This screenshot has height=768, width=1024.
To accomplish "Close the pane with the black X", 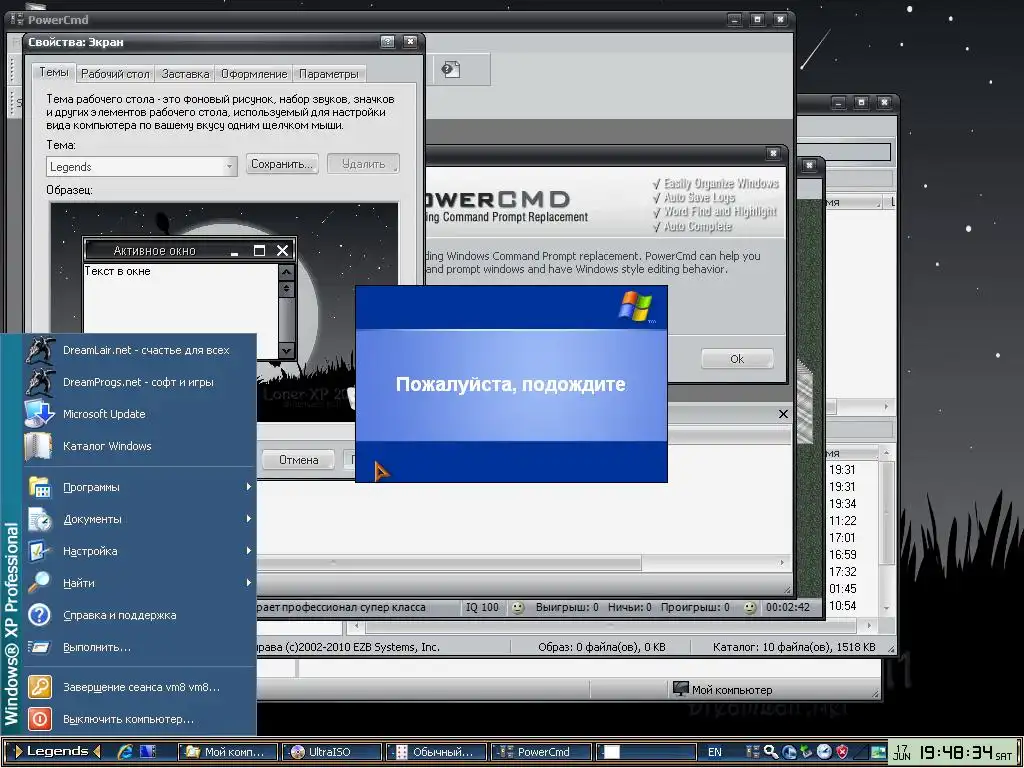I will coord(783,414).
